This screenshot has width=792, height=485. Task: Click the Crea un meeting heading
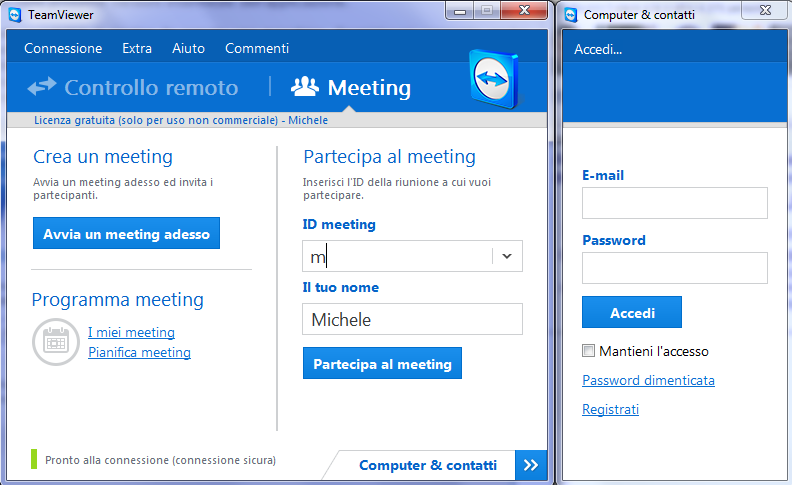(x=103, y=157)
